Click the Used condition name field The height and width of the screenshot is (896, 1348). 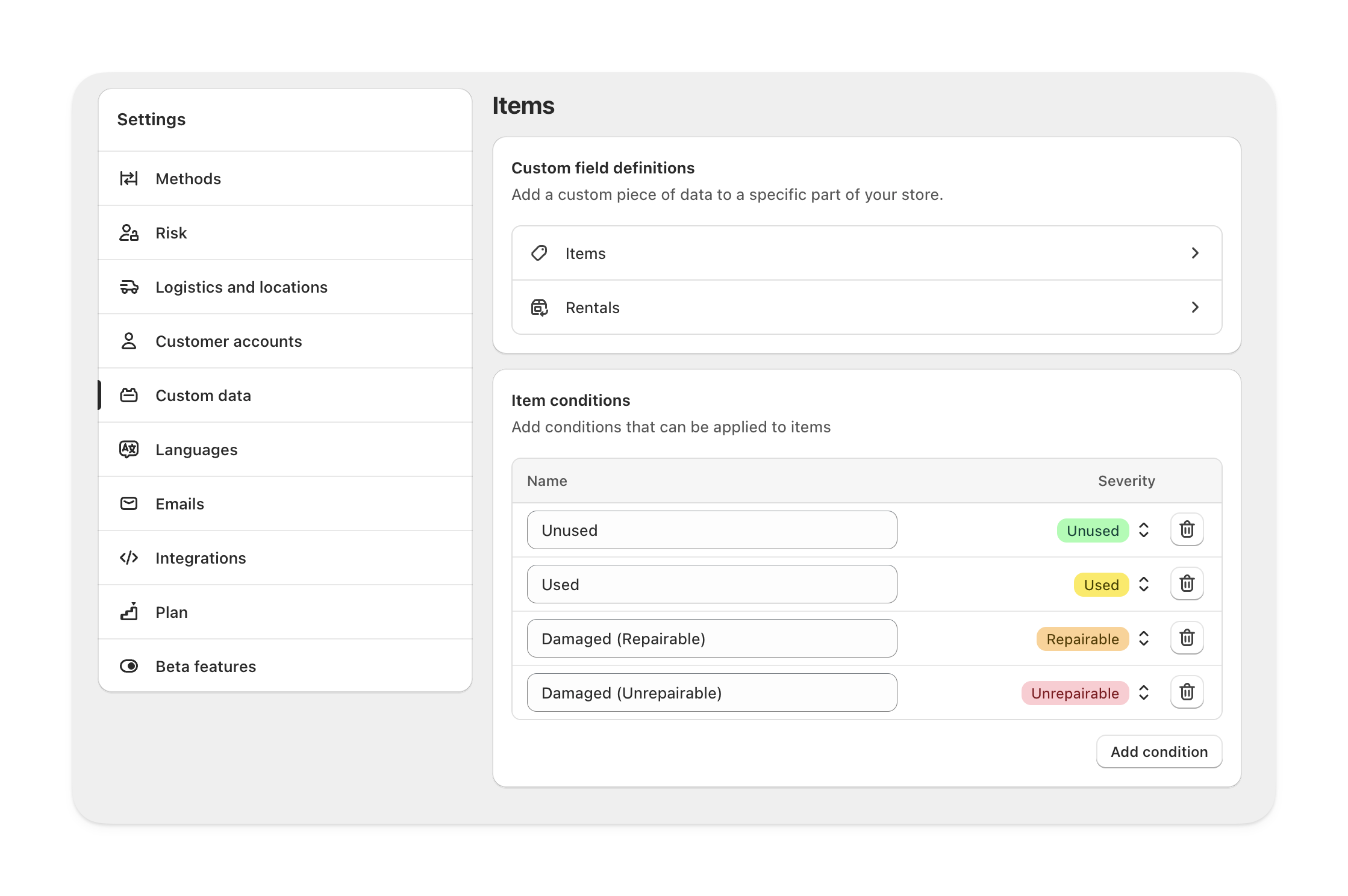(x=711, y=584)
